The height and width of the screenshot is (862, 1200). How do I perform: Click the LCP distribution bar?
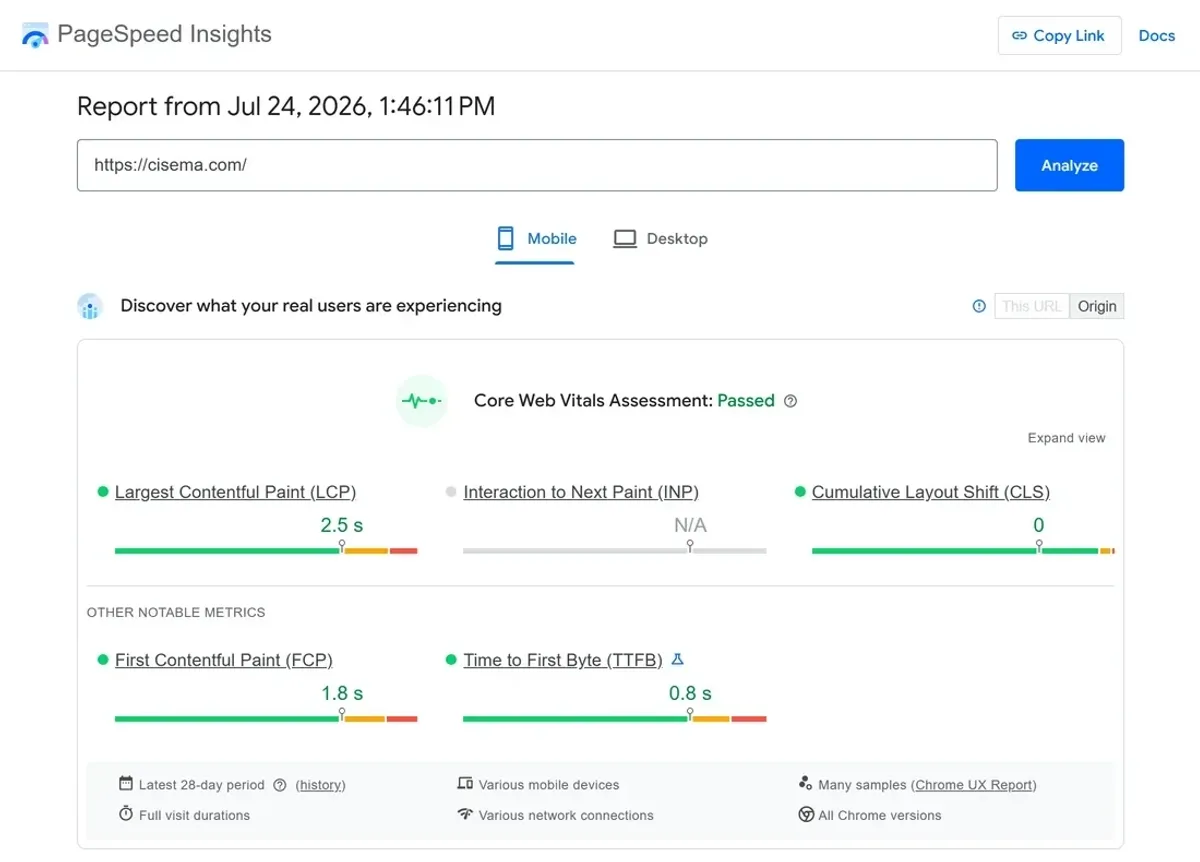[266, 550]
